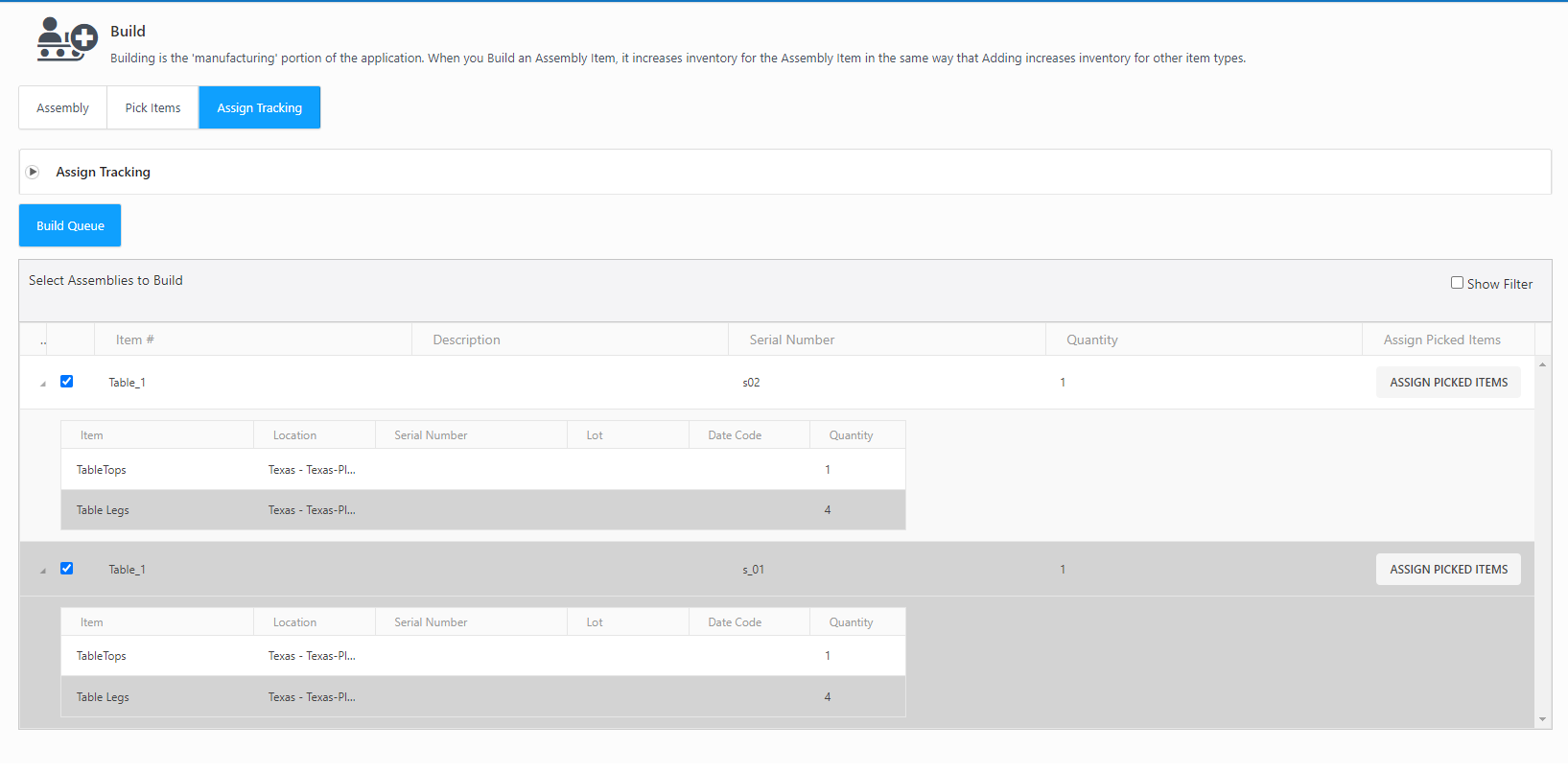Assign picked items for serial s_01
The height and width of the screenshot is (773, 1568).
pyautogui.click(x=1448, y=570)
